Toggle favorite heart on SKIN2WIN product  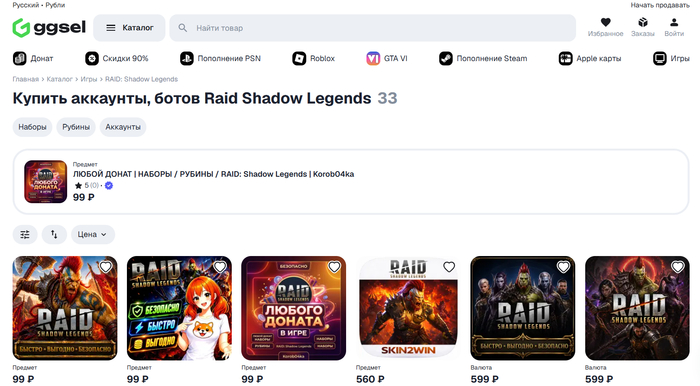(x=449, y=267)
